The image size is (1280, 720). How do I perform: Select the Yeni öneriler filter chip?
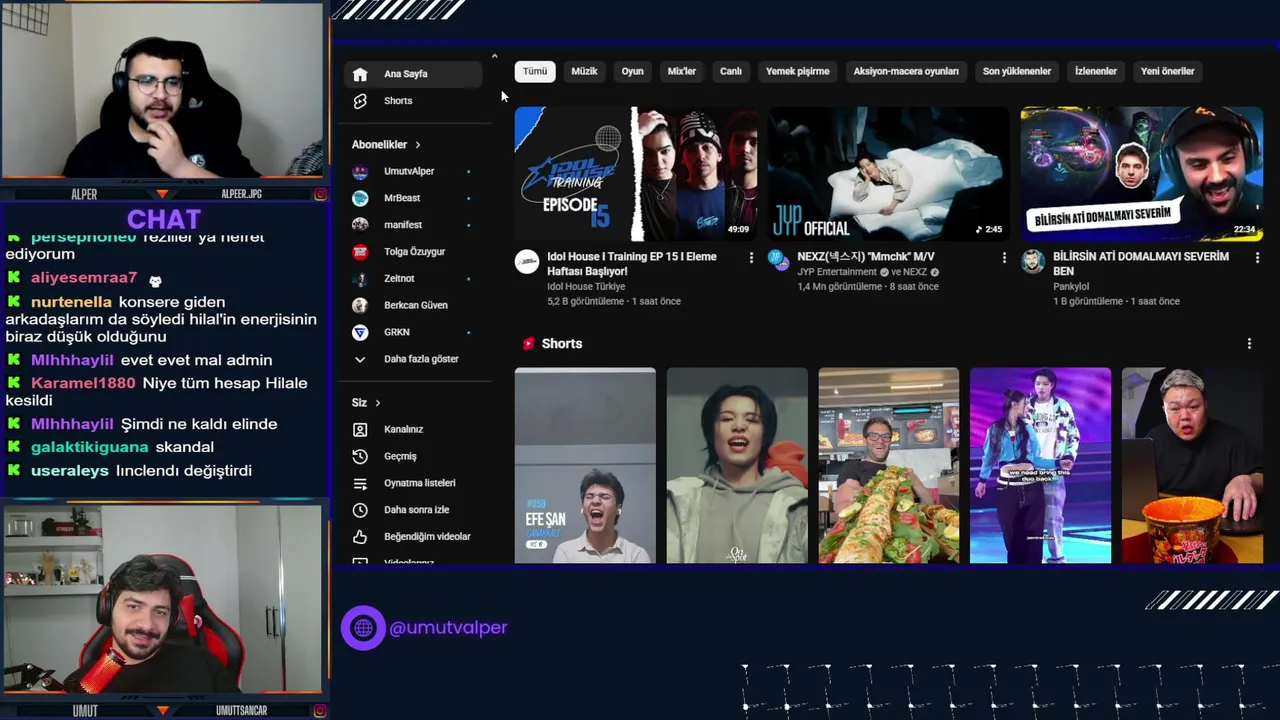tap(1168, 71)
